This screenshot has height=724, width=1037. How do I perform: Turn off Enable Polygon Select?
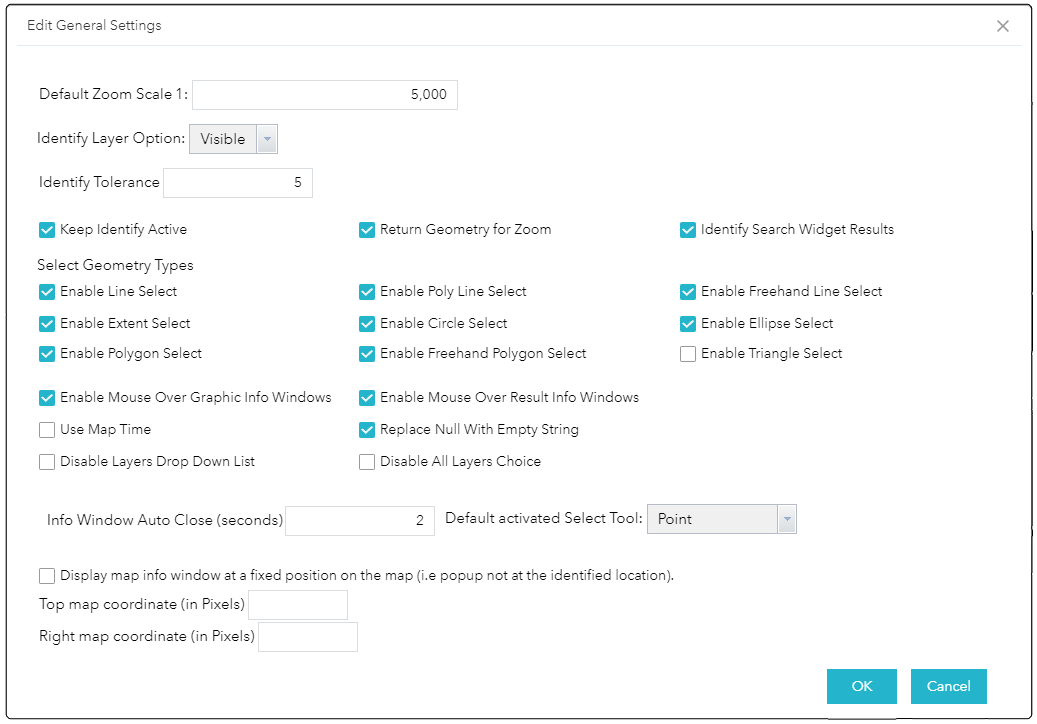pyautogui.click(x=46, y=353)
